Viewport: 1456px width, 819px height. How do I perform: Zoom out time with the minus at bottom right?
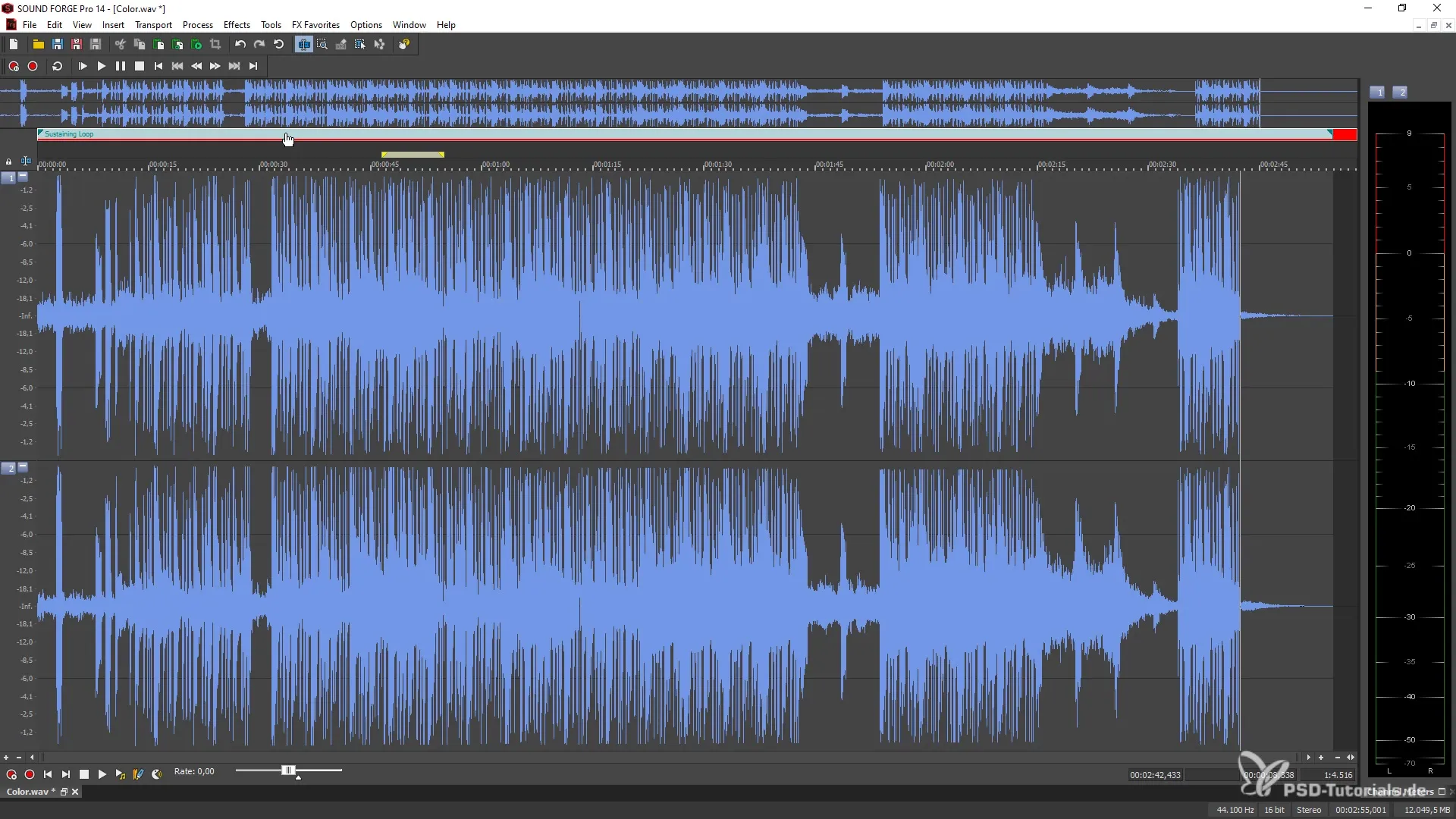pos(1337,757)
